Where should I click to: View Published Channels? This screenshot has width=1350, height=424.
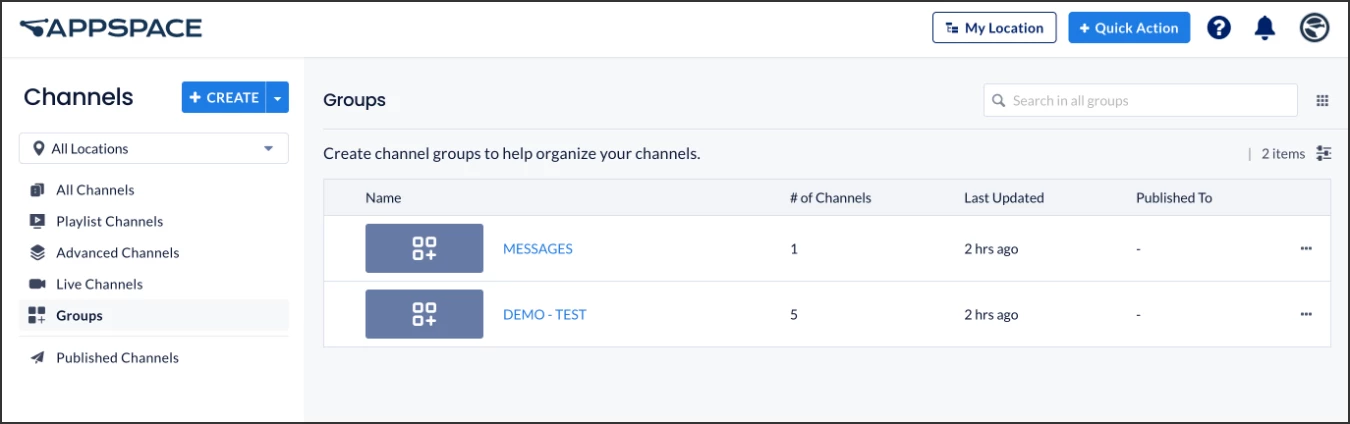(117, 358)
